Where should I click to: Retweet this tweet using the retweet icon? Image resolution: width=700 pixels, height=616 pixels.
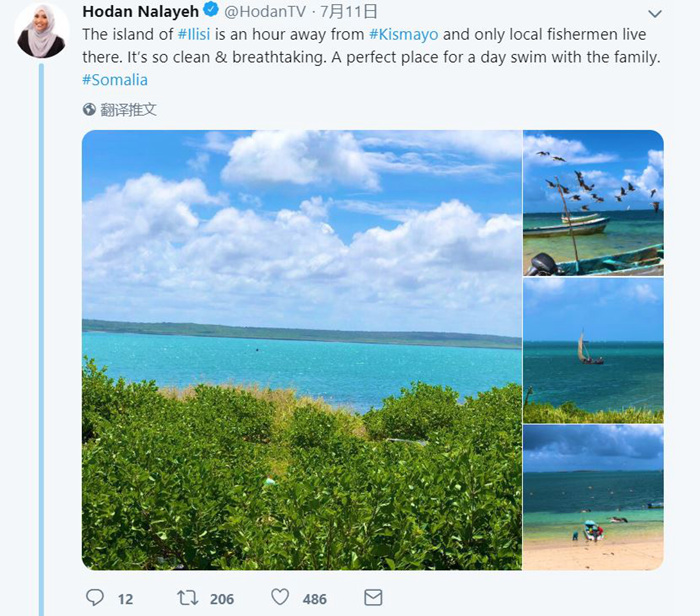(x=187, y=598)
